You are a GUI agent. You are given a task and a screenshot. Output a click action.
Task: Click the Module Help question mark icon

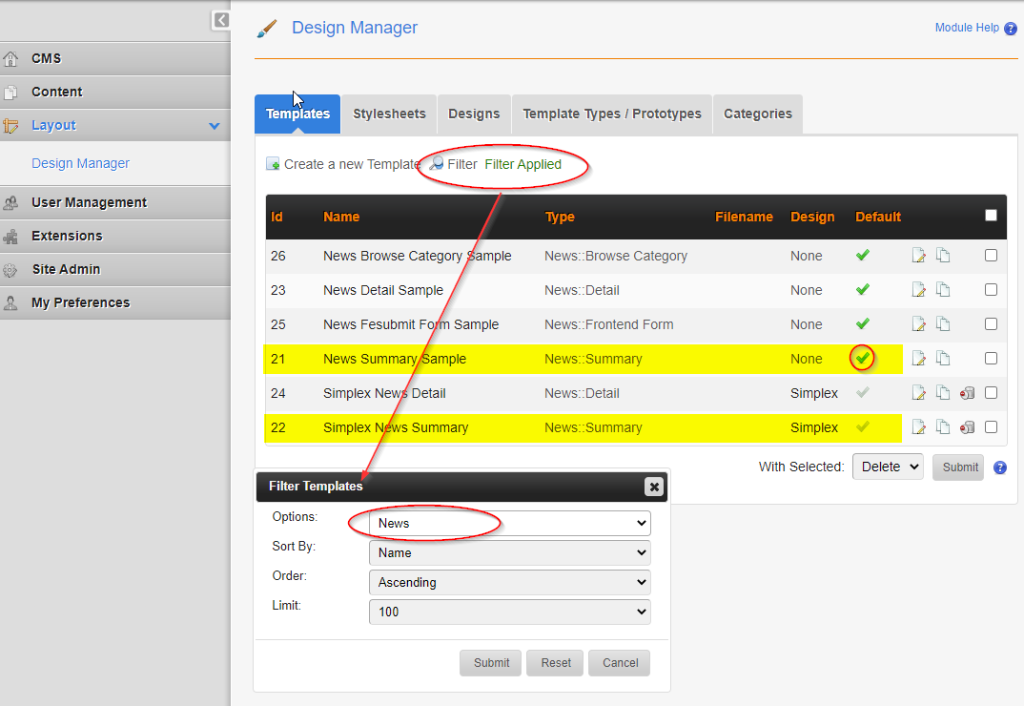1011,29
